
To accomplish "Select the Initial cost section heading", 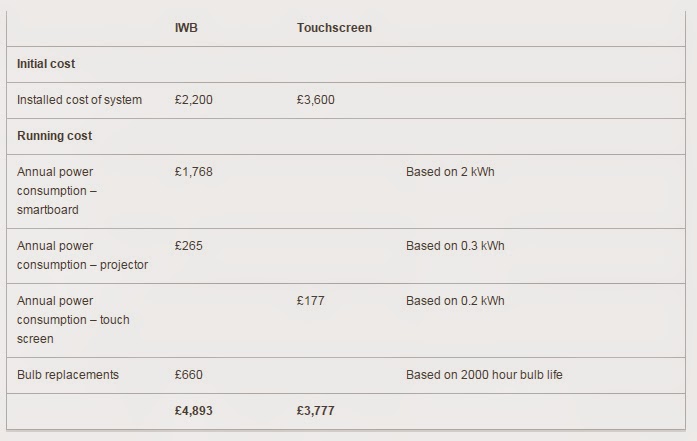I will 46,64.
